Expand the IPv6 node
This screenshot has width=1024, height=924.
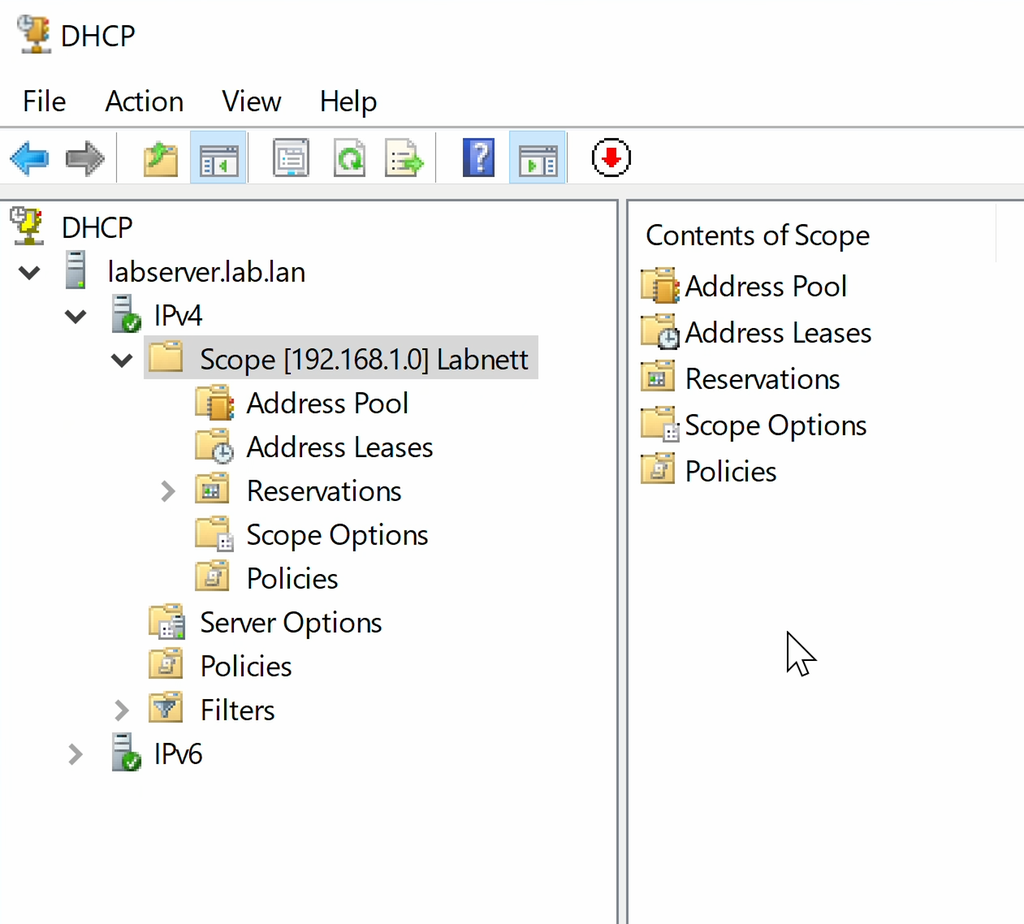[75, 754]
